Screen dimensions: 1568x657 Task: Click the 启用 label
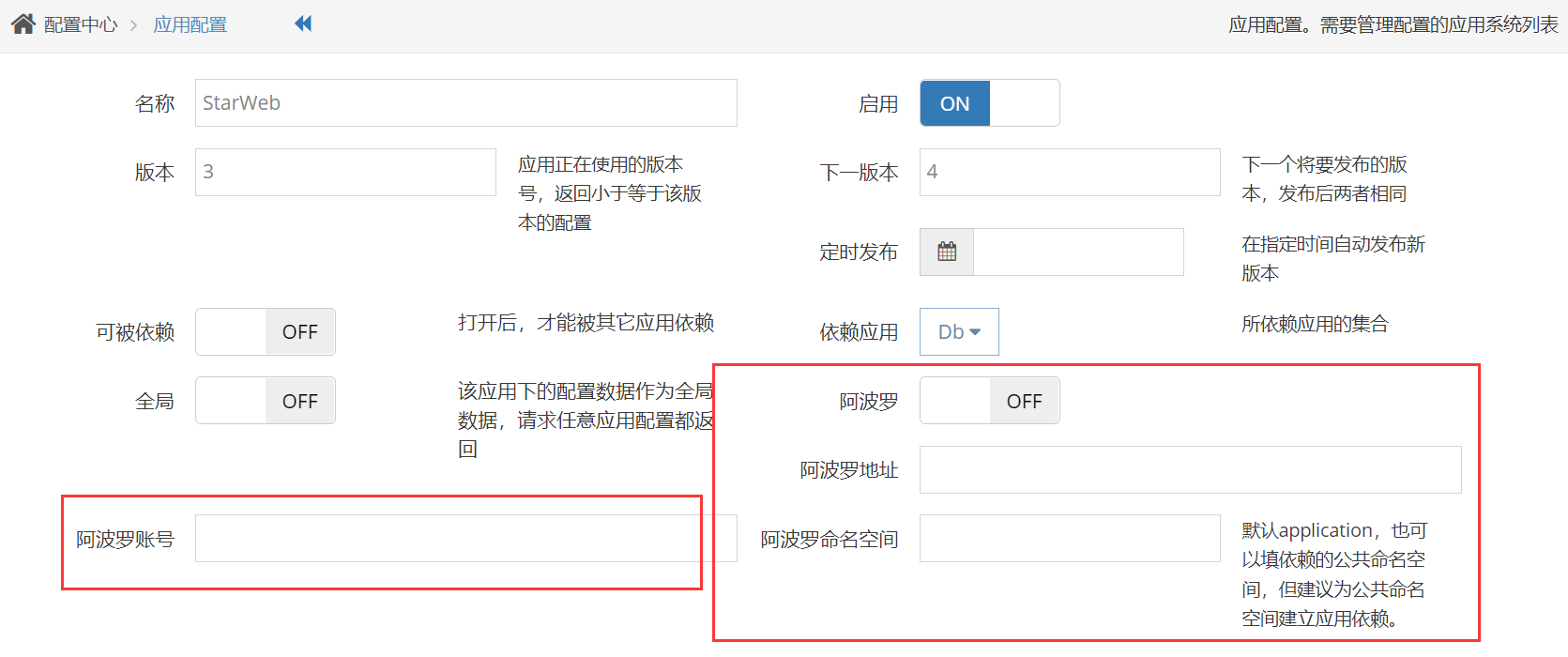pyautogui.click(x=878, y=104)
